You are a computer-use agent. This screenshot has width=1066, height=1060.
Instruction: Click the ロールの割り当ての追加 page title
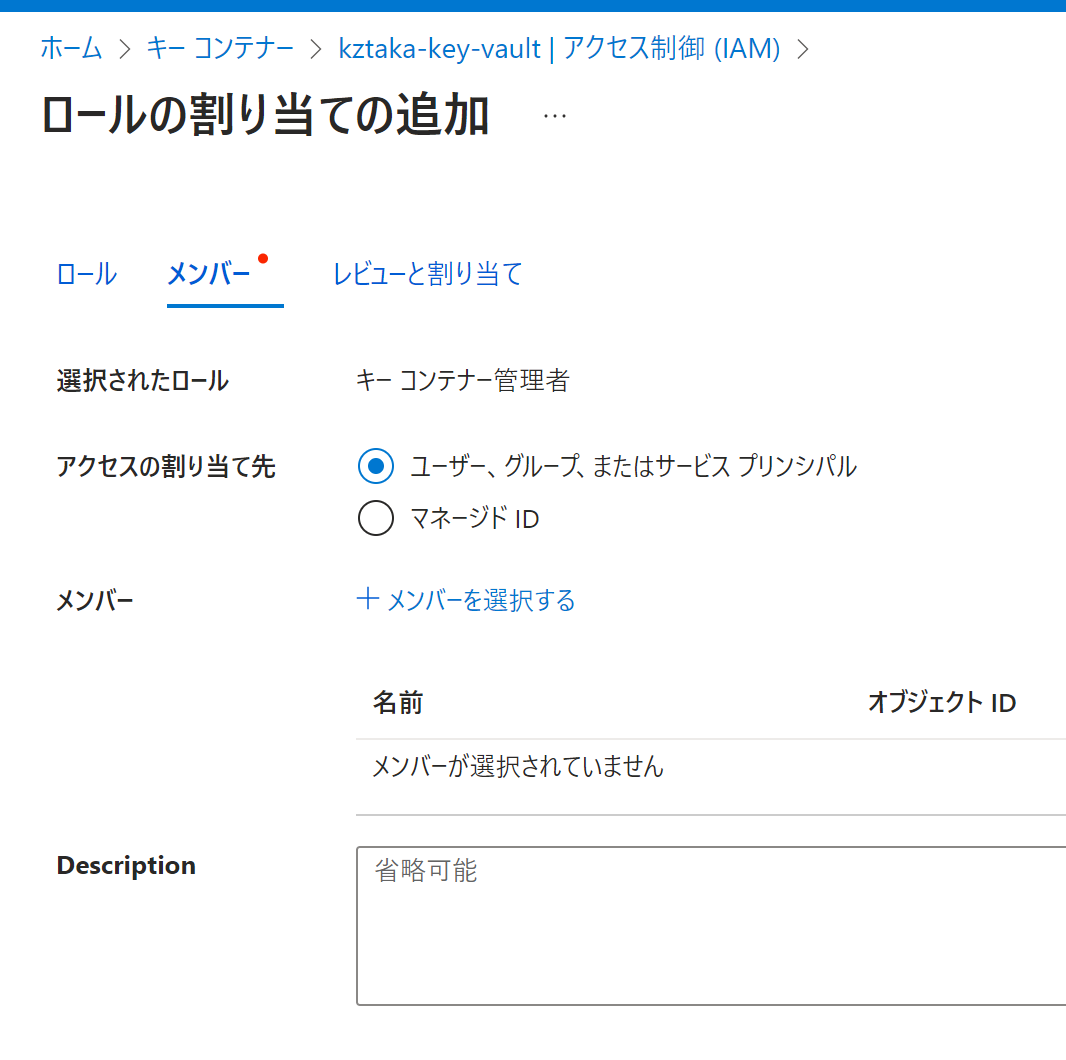pos(265,116)
